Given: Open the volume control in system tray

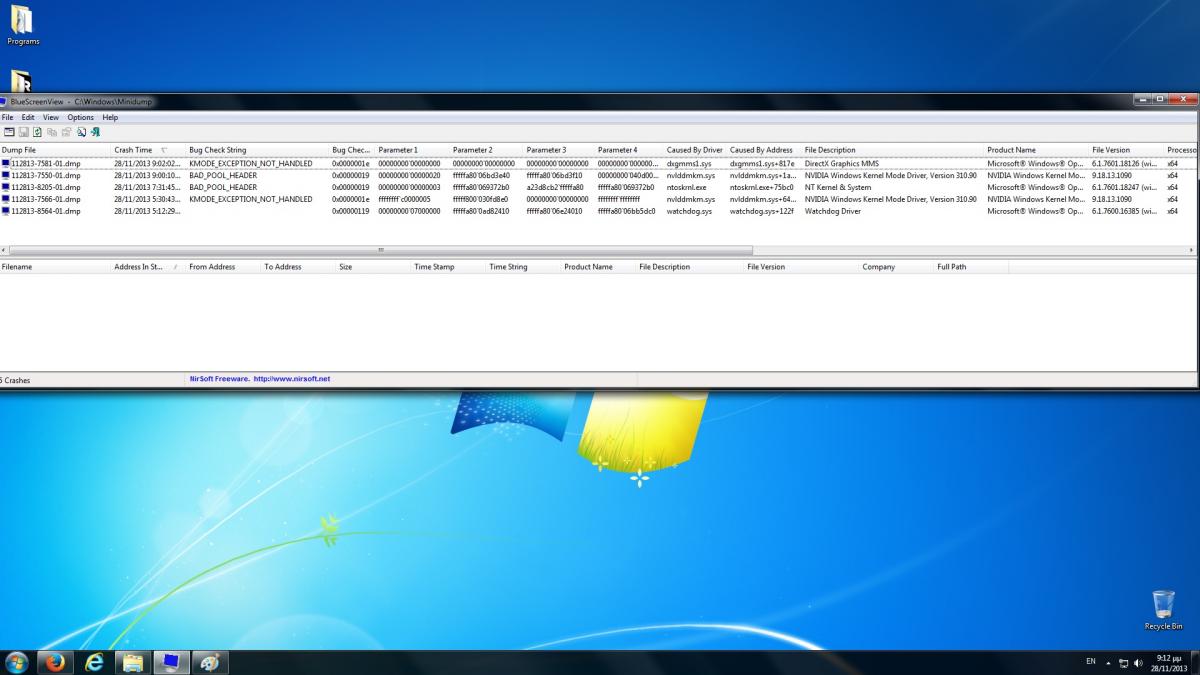Looking at the screenshot, I should tap(1138, 663).
